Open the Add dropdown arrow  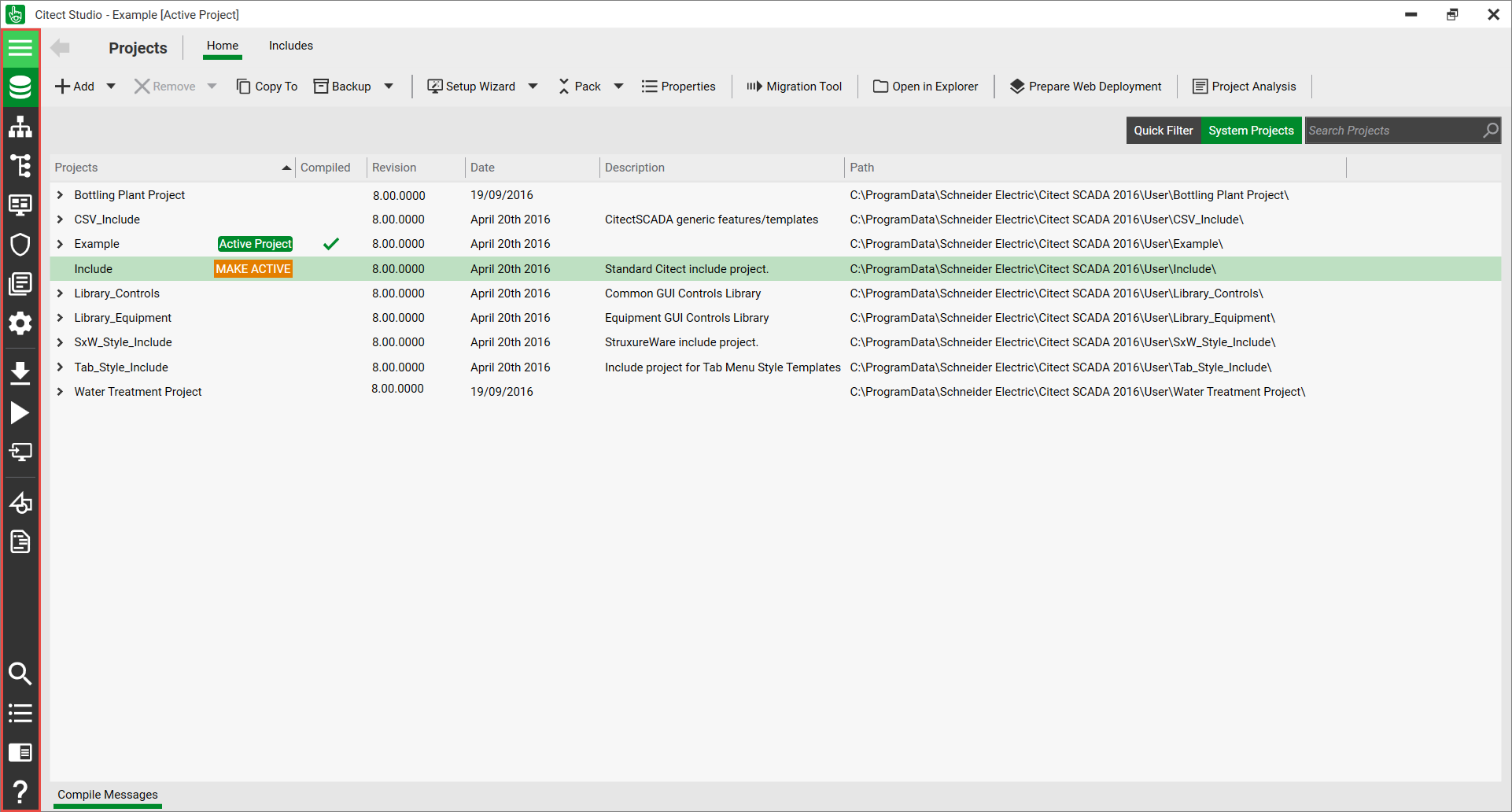click(111, 87)
